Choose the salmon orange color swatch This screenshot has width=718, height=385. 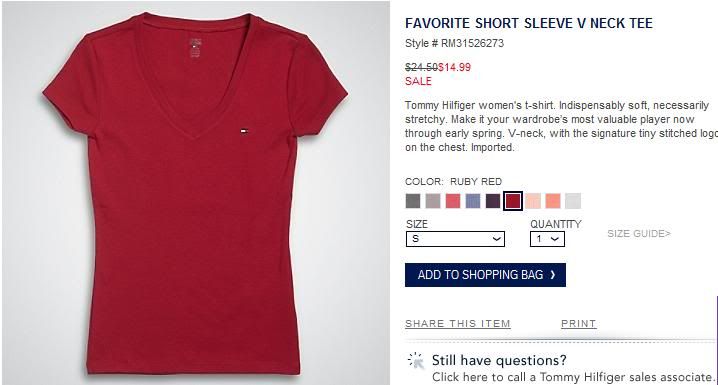click(553, 201)
